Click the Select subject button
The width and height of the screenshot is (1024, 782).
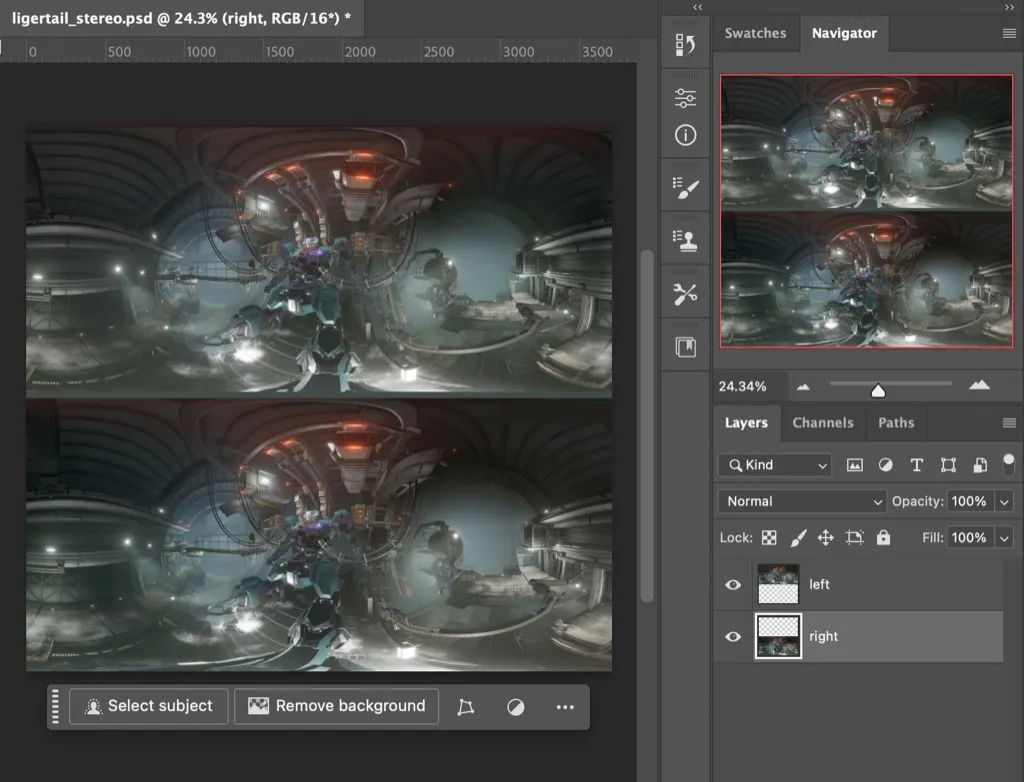pos(149,706)
